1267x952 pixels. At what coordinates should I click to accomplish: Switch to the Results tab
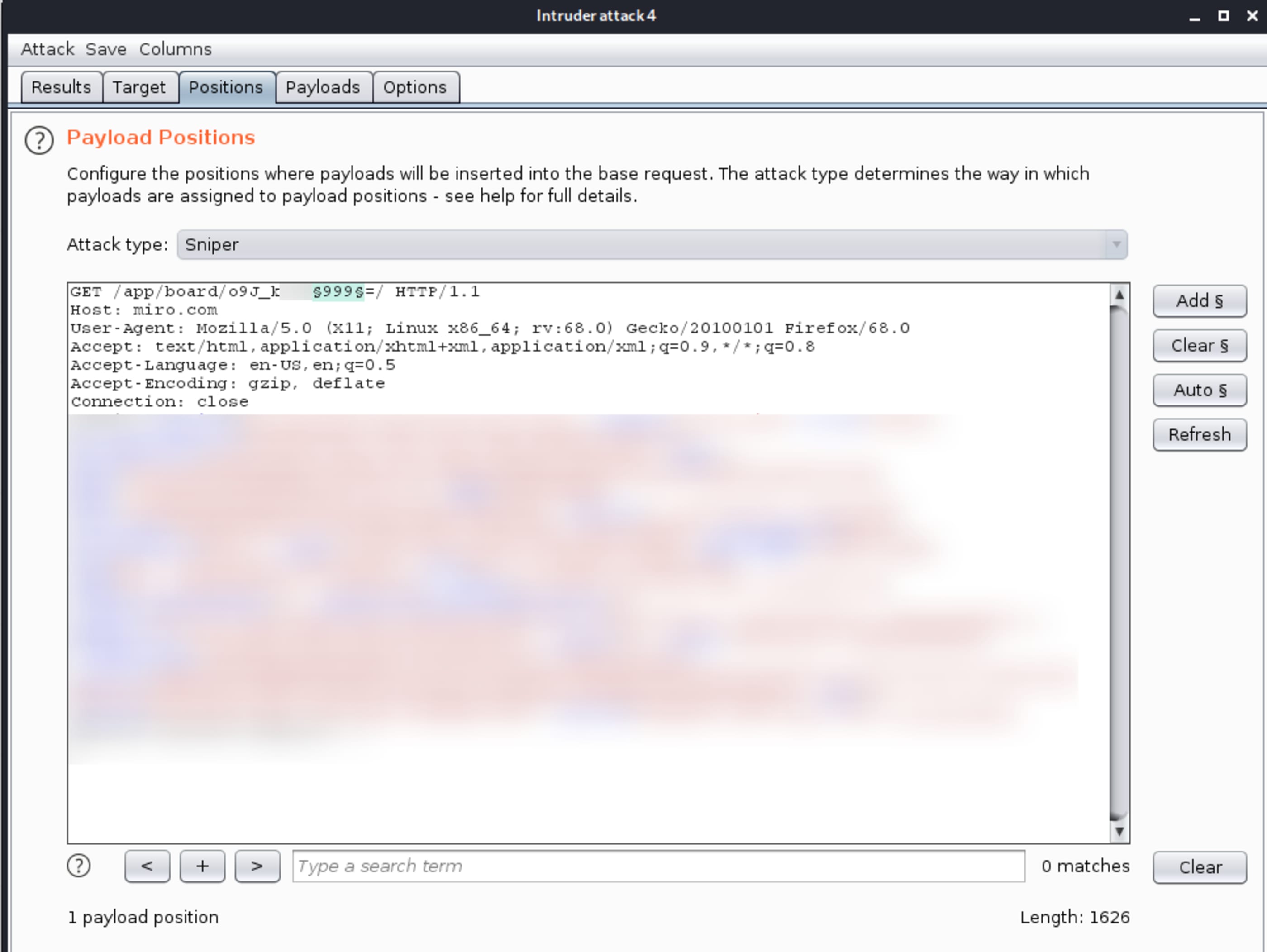click(x=61, y=87)
